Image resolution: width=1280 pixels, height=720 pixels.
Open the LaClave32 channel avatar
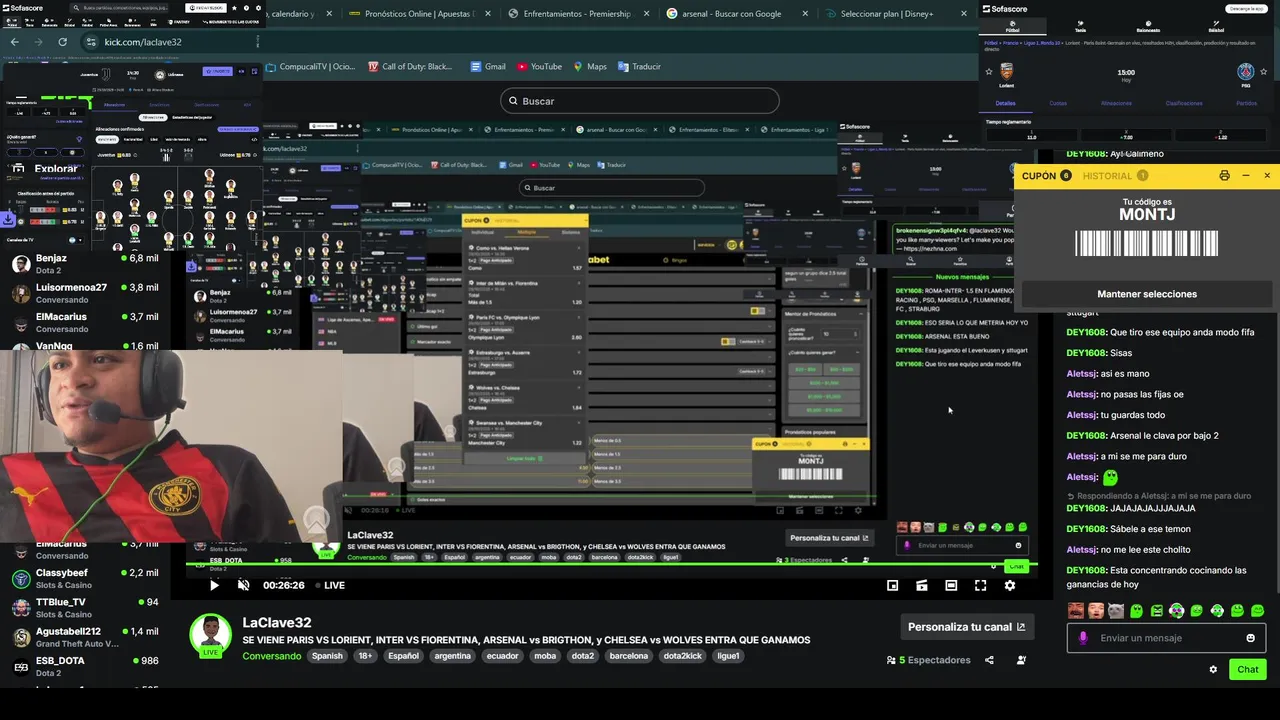click(210, 634)
